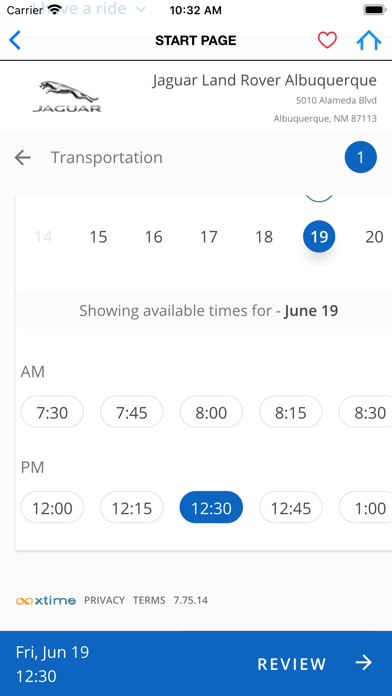Choose date 20 in the calendar
Screen dimensions: 392x696
374,237
